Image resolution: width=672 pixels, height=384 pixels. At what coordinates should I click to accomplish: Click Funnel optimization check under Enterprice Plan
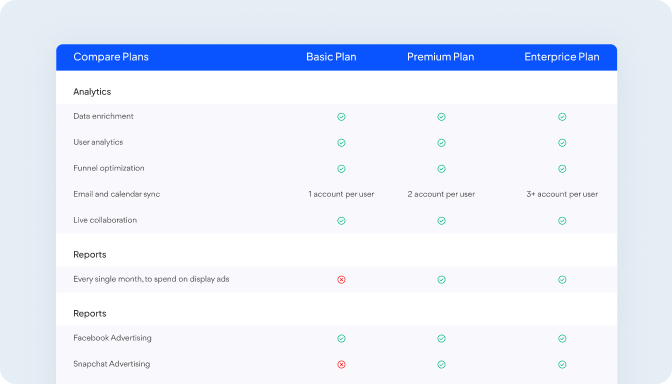(x=562, y=169)
